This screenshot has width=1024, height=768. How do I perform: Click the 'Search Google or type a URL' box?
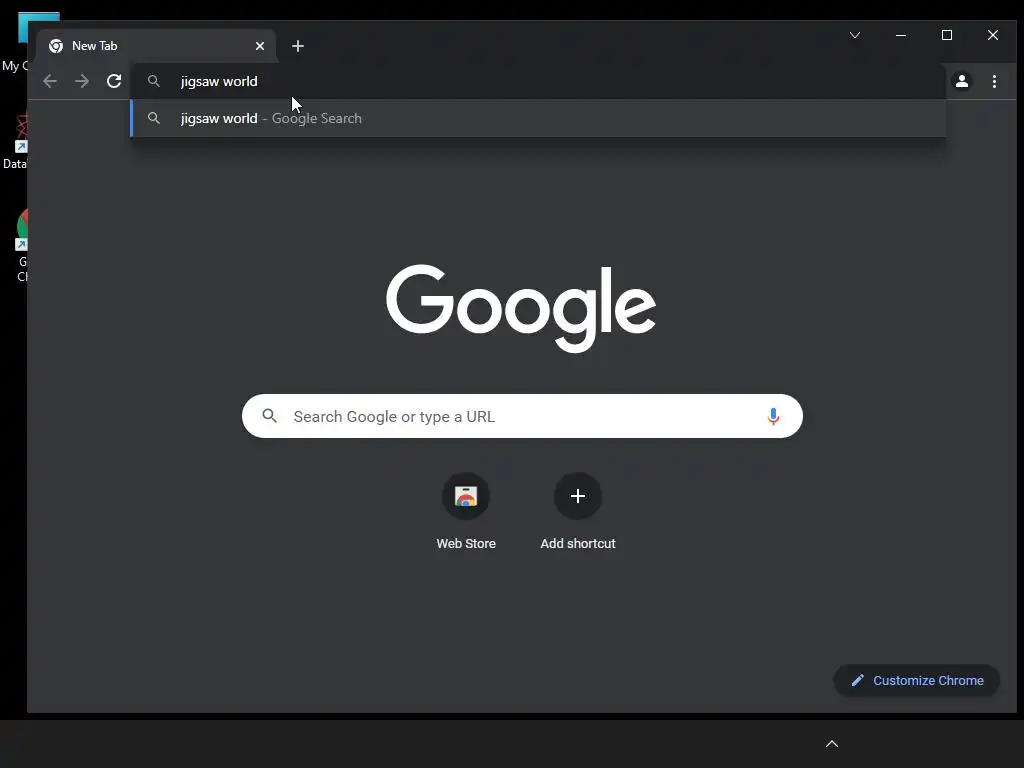(522, 416)
